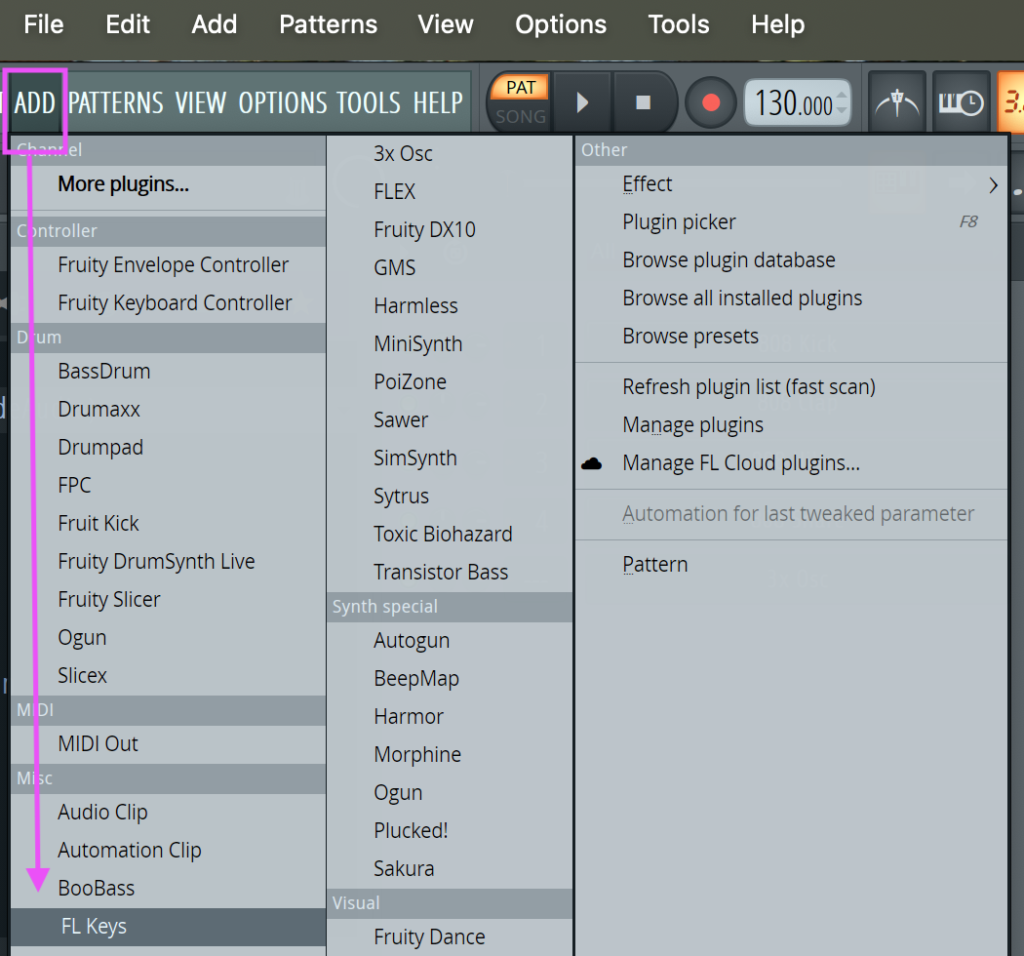
Task: Toggle the metronome icon
Action: (897, 103)
